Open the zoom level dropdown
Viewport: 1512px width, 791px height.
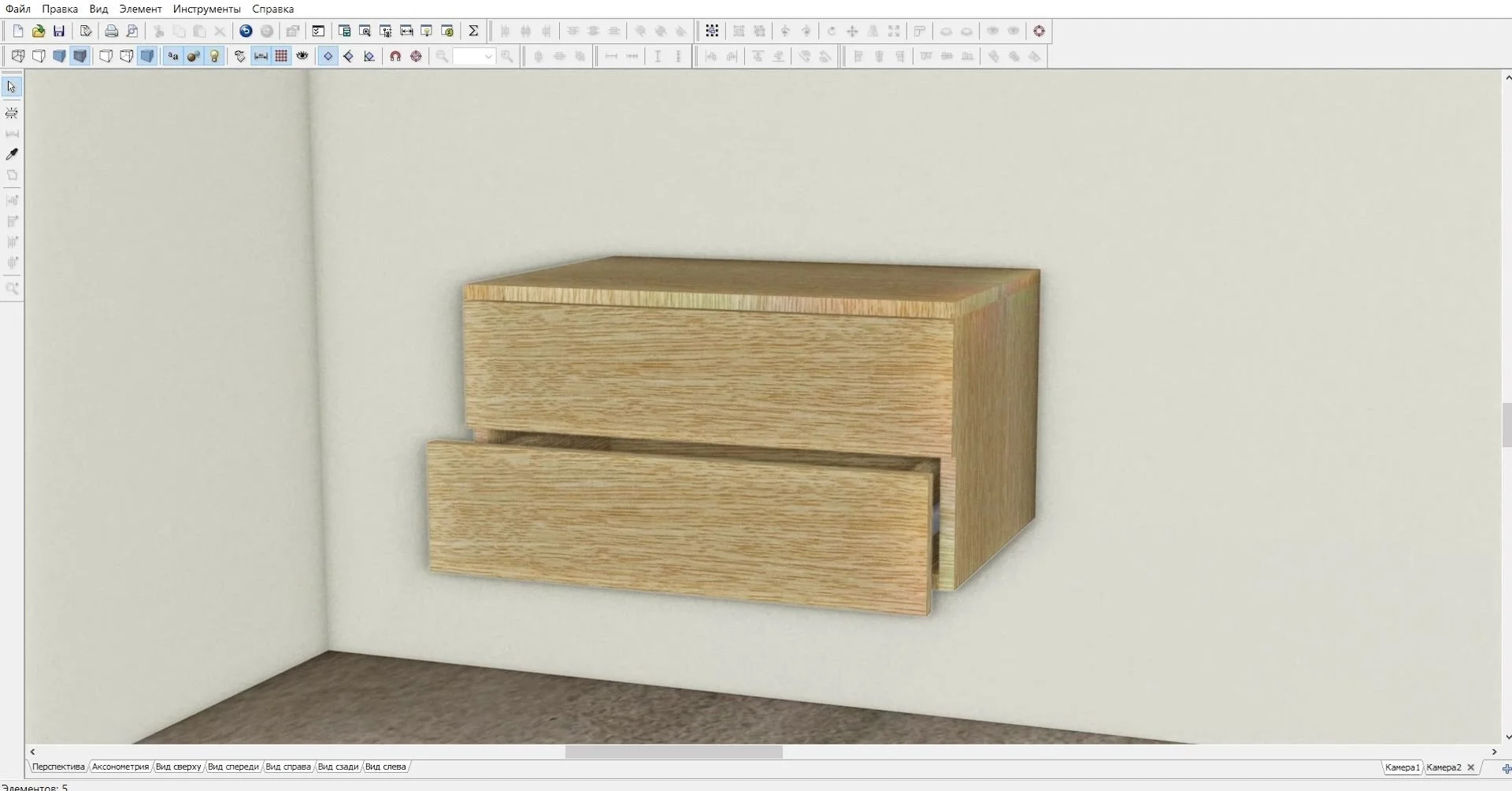point(487,57)
